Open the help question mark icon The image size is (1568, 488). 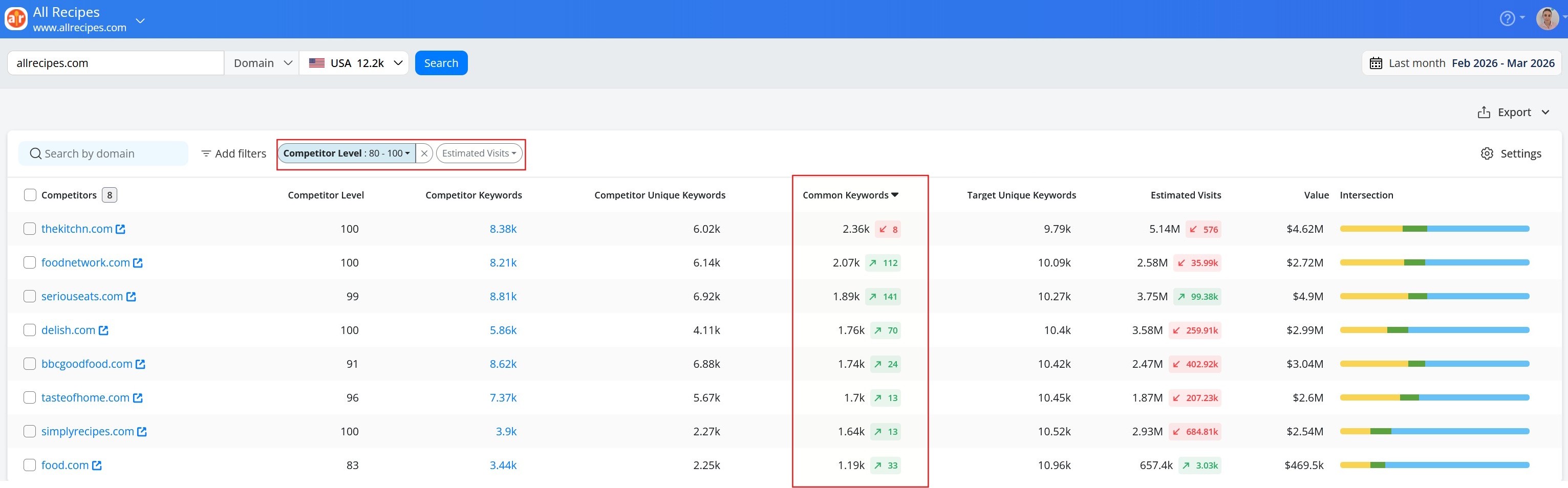1507,18
